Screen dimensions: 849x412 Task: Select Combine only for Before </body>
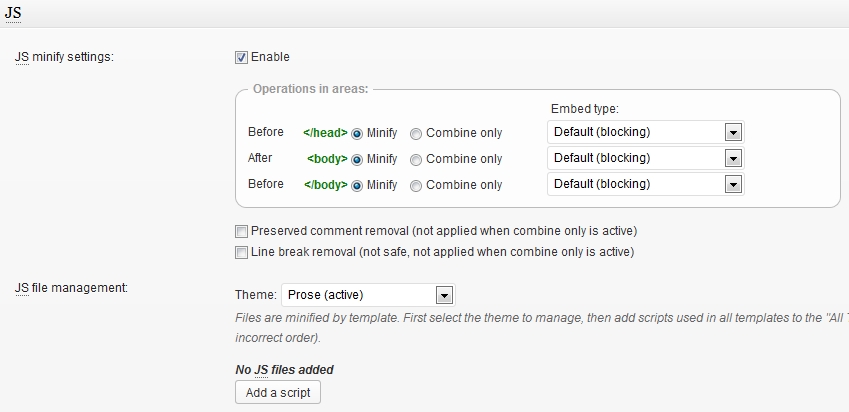[x=417, y=185]
